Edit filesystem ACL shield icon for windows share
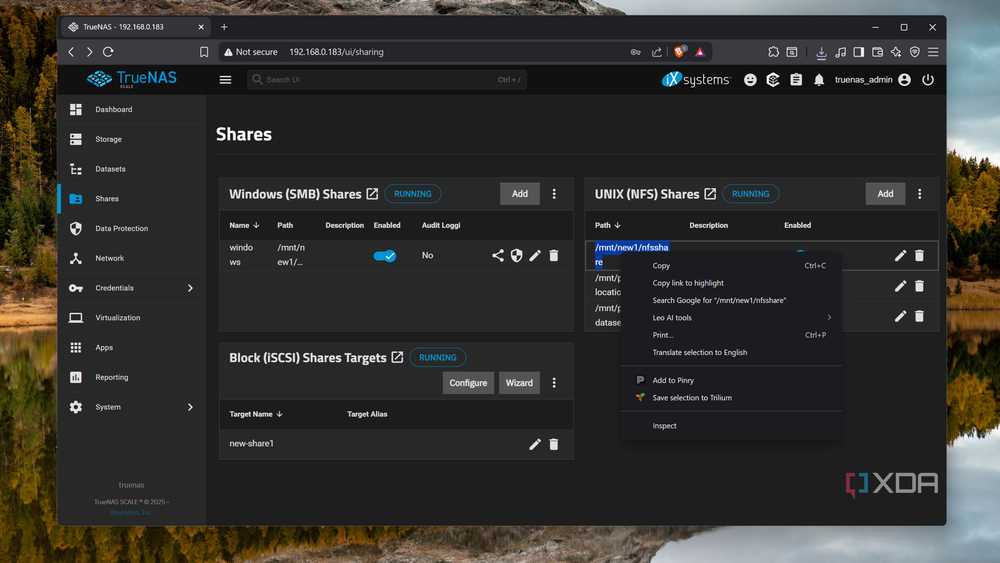 tap(517, 256)
